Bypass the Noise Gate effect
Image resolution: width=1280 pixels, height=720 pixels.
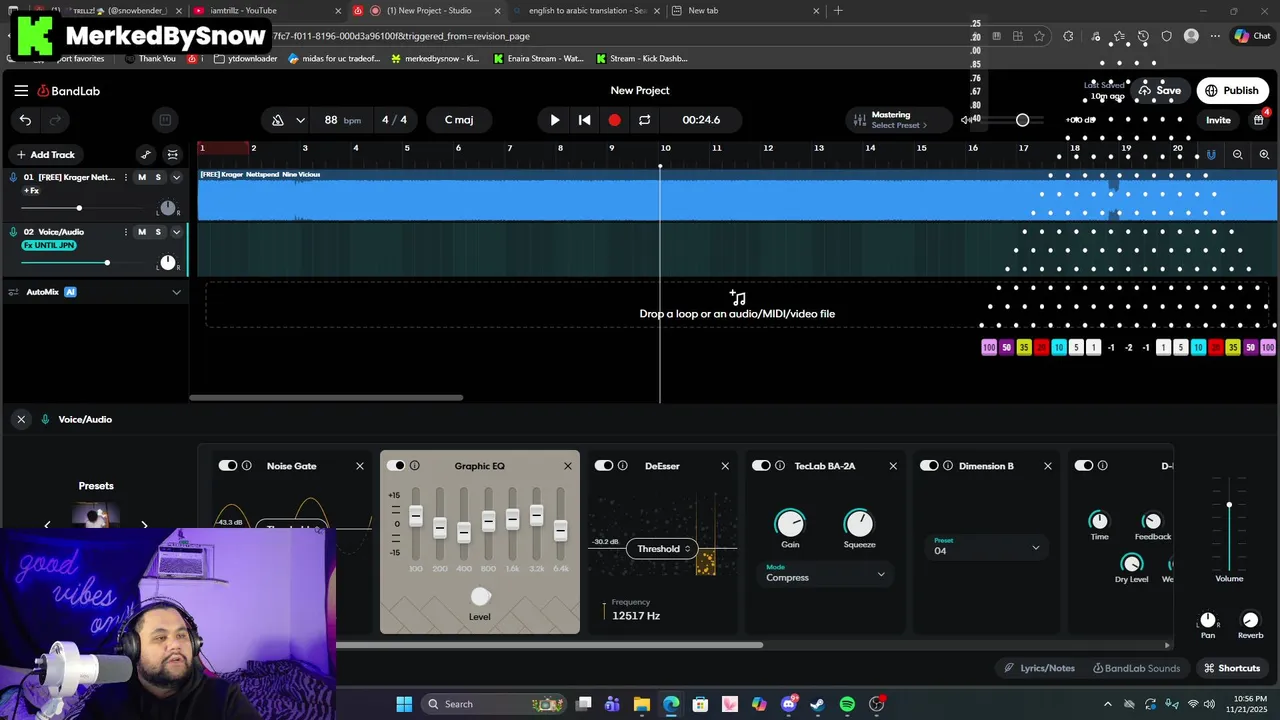point(228,466)
